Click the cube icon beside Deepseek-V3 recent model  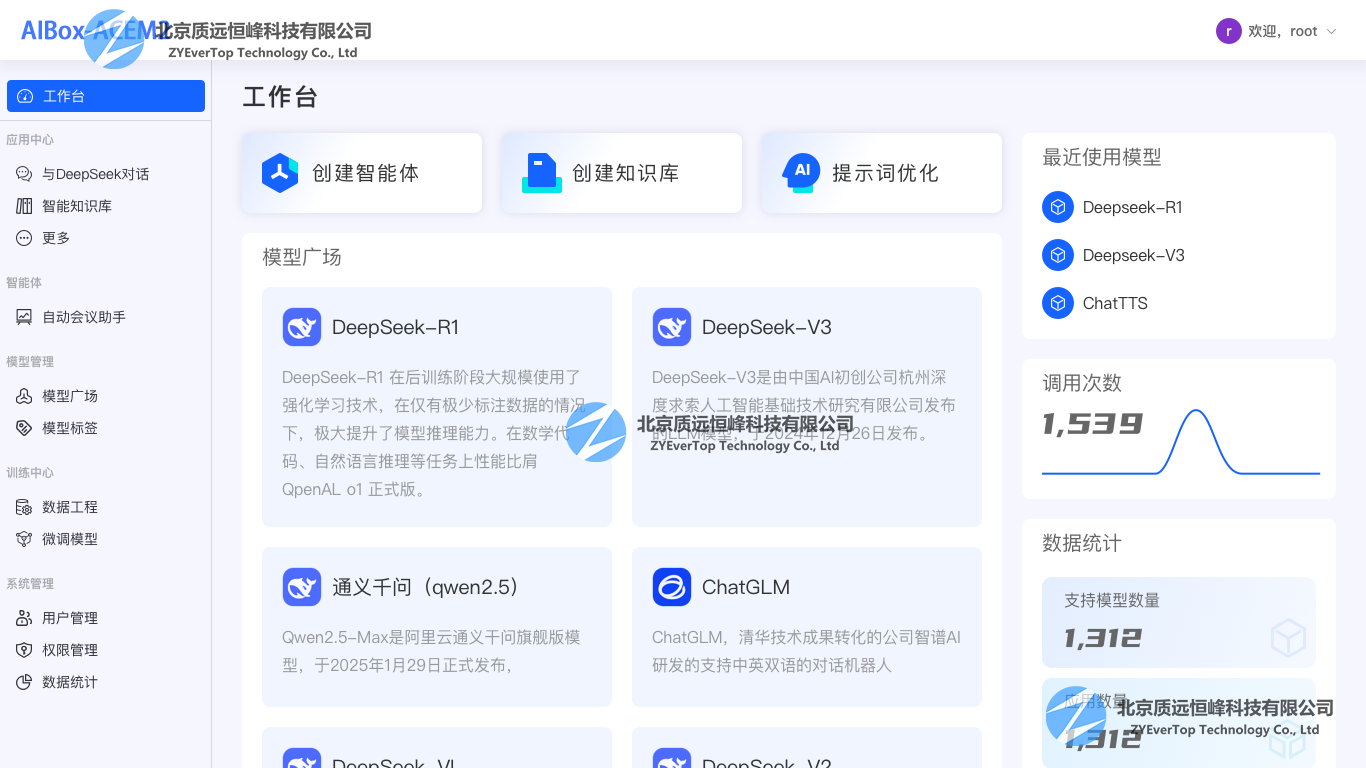pos(1058,255)
